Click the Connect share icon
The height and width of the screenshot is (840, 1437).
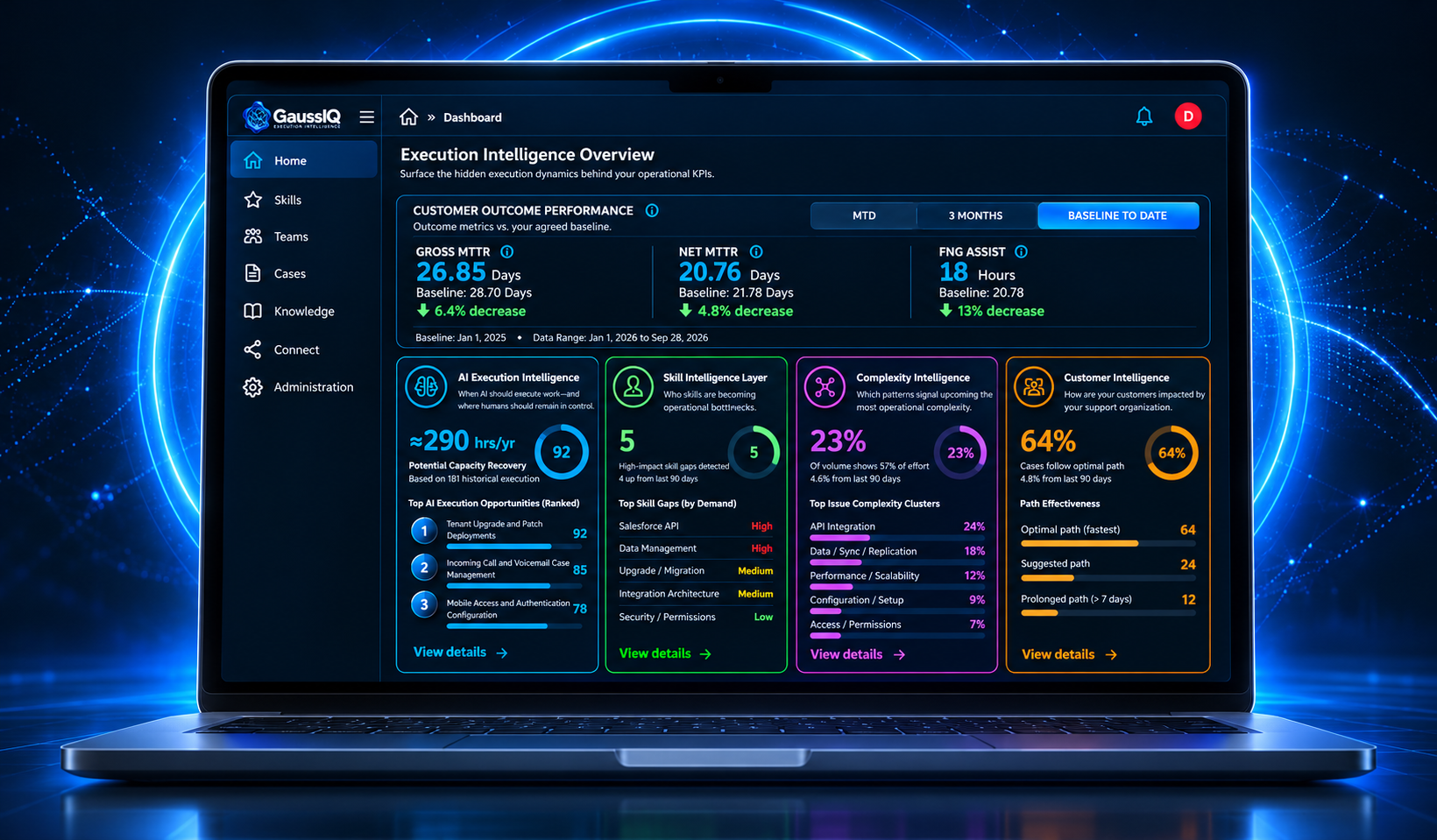click(x=252, y=349)
